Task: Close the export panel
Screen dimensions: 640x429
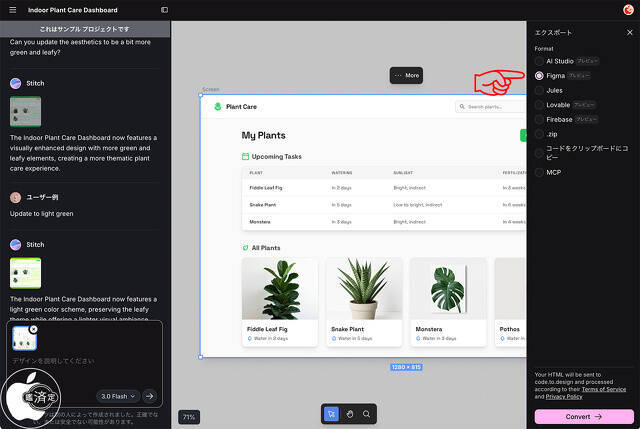Action: click(x=629, y=32)
